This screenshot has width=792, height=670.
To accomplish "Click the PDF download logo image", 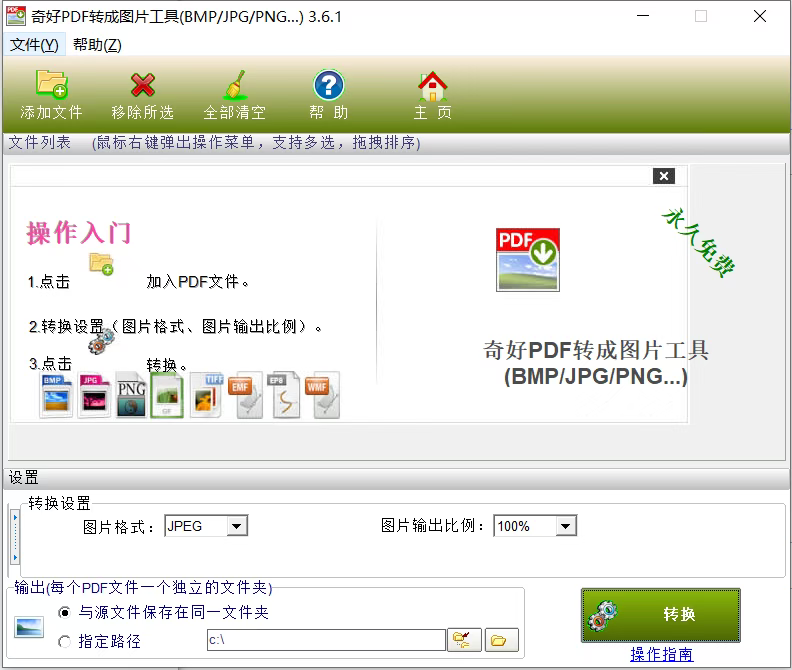I will tap(528, 260).
